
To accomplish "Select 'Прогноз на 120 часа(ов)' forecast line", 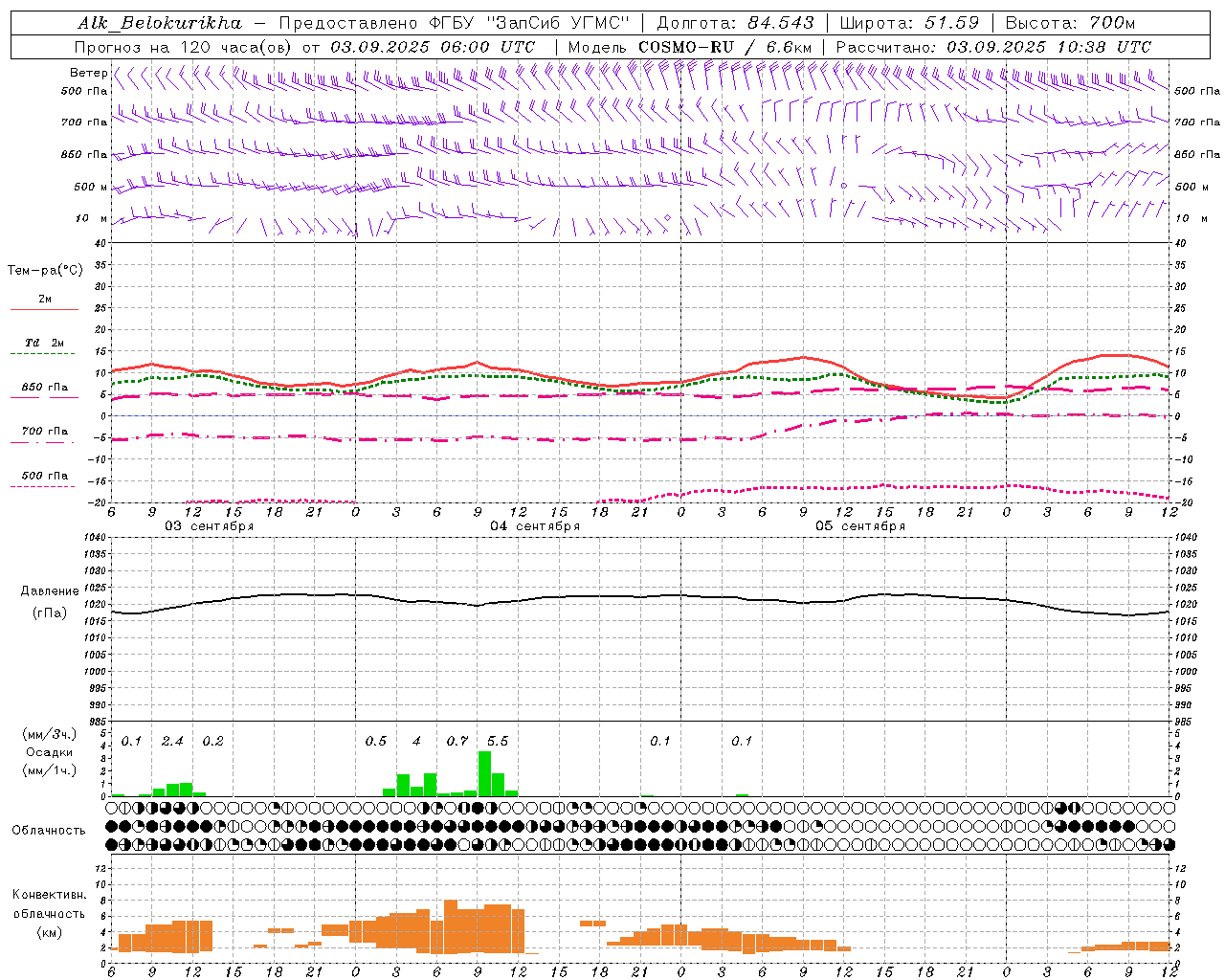I will pos(183,47).
